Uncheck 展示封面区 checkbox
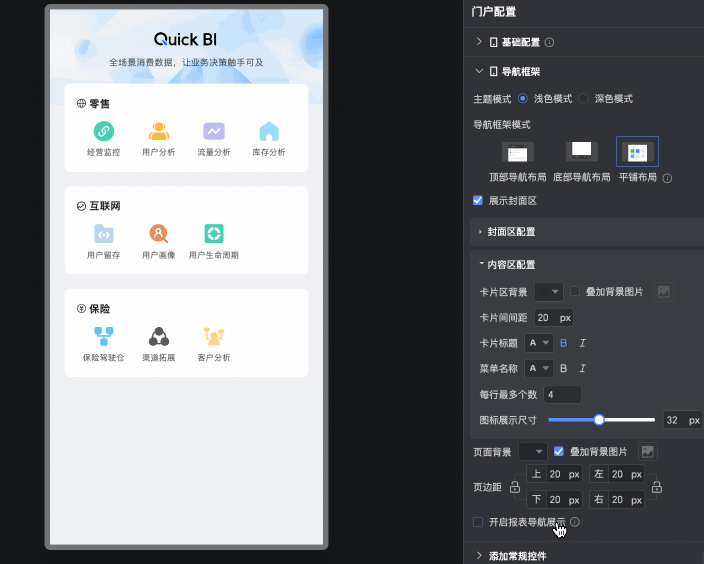Image resolution: width=704 pixels, height=564 pixels. 478,200
